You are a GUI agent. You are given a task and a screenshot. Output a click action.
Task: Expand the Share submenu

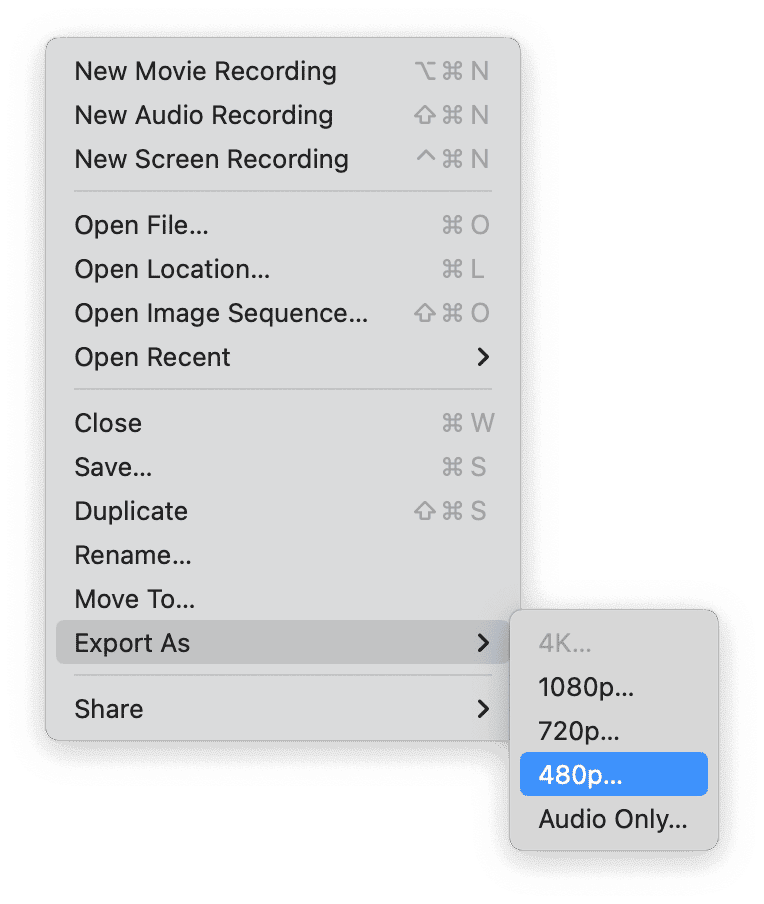click(108, 709)
